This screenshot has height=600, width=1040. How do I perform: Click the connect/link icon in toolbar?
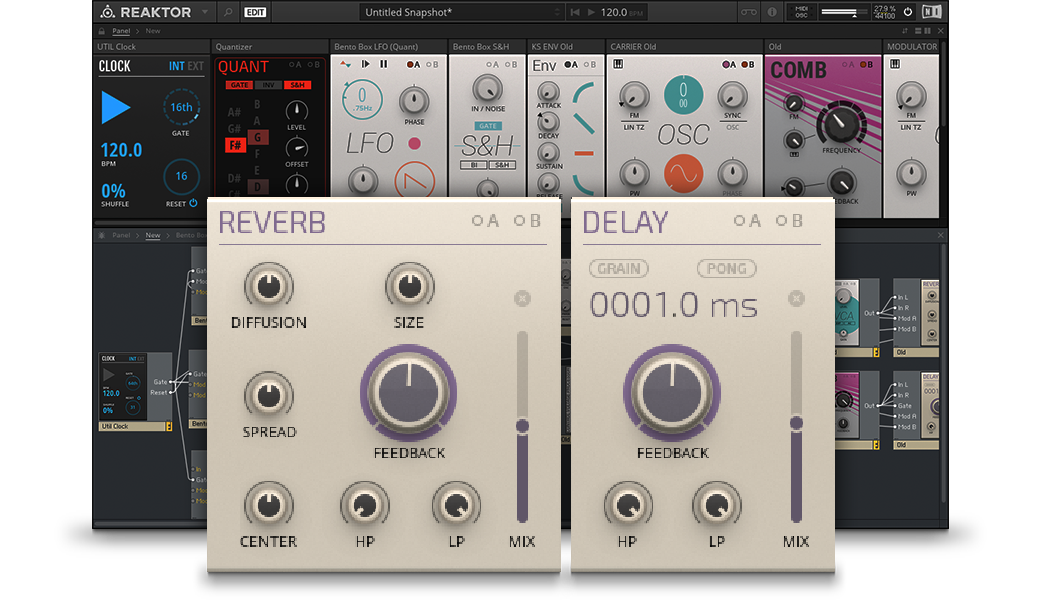(x=748, y=12)
